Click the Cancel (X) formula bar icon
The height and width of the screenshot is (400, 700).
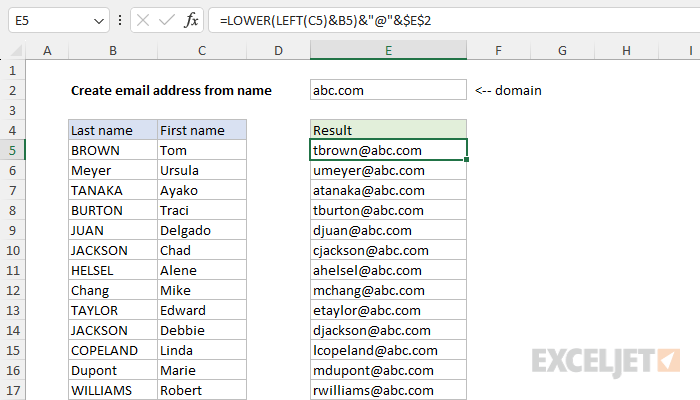(x=143, y=20)
